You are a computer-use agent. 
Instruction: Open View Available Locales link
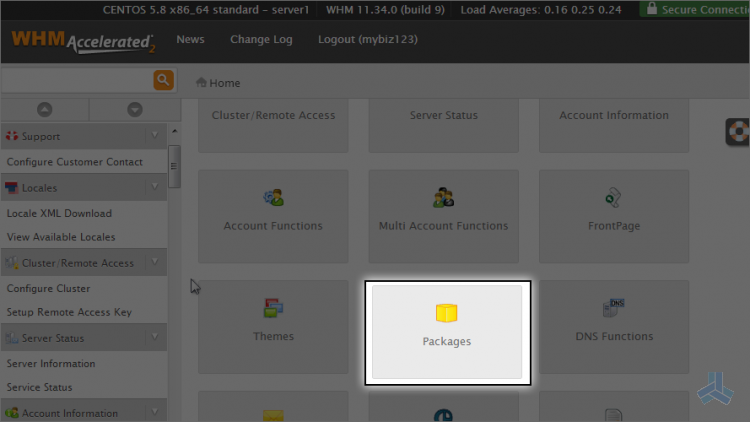[x=61, y=237]
